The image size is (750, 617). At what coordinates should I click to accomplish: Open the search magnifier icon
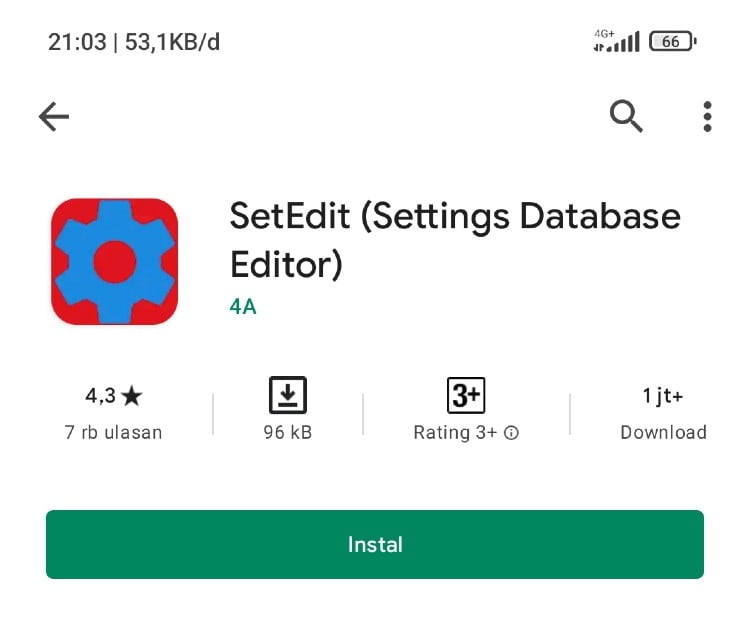(626, 117)
